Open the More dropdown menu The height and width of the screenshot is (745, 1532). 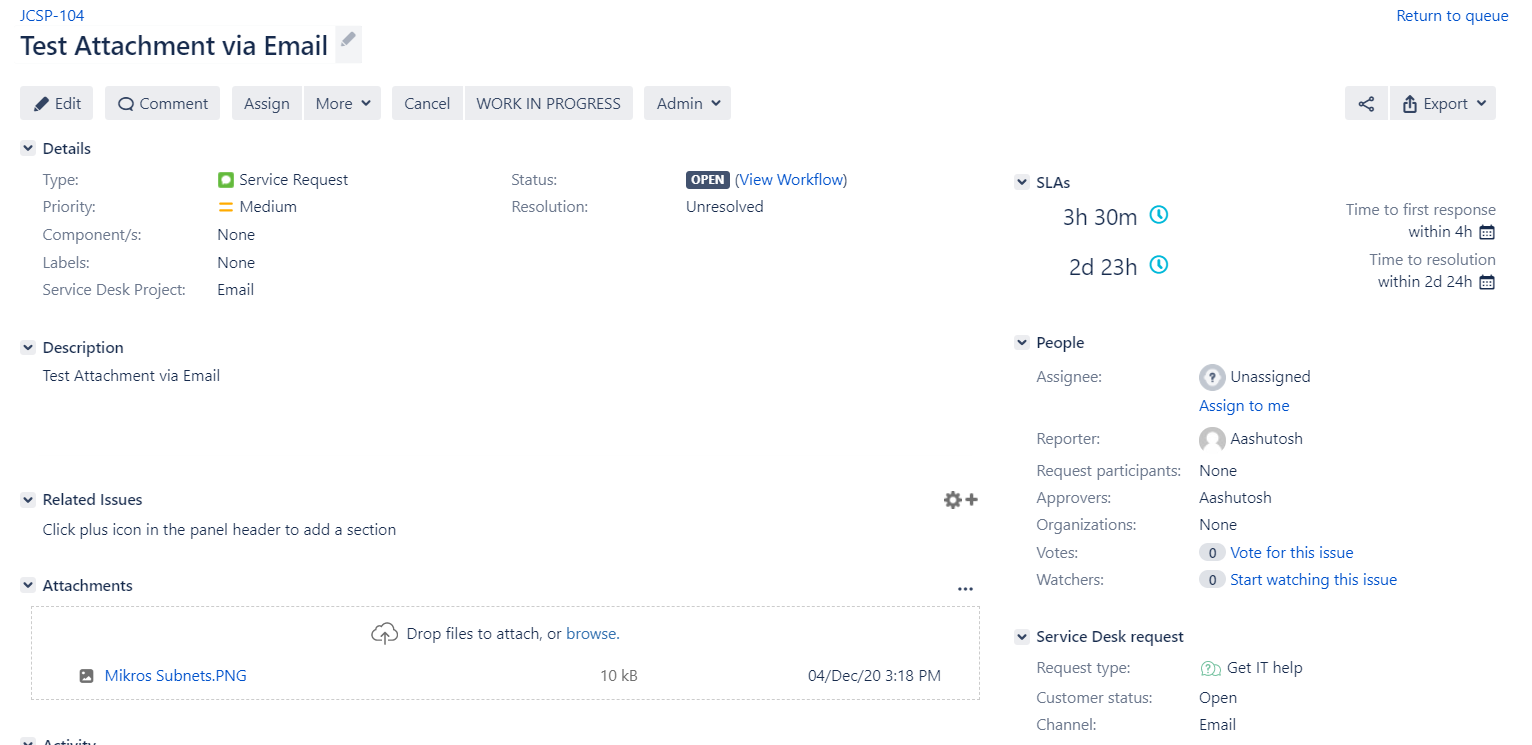click(342, 103)
